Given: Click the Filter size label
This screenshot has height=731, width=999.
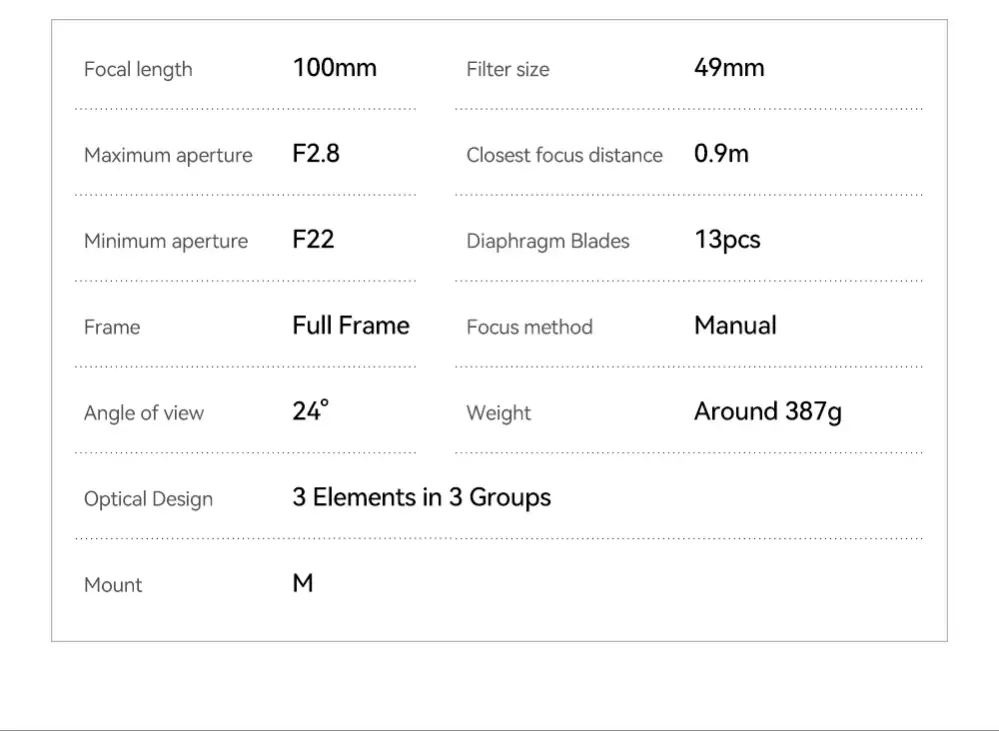Looking at the screenshot, I should [x=507, y=70].
